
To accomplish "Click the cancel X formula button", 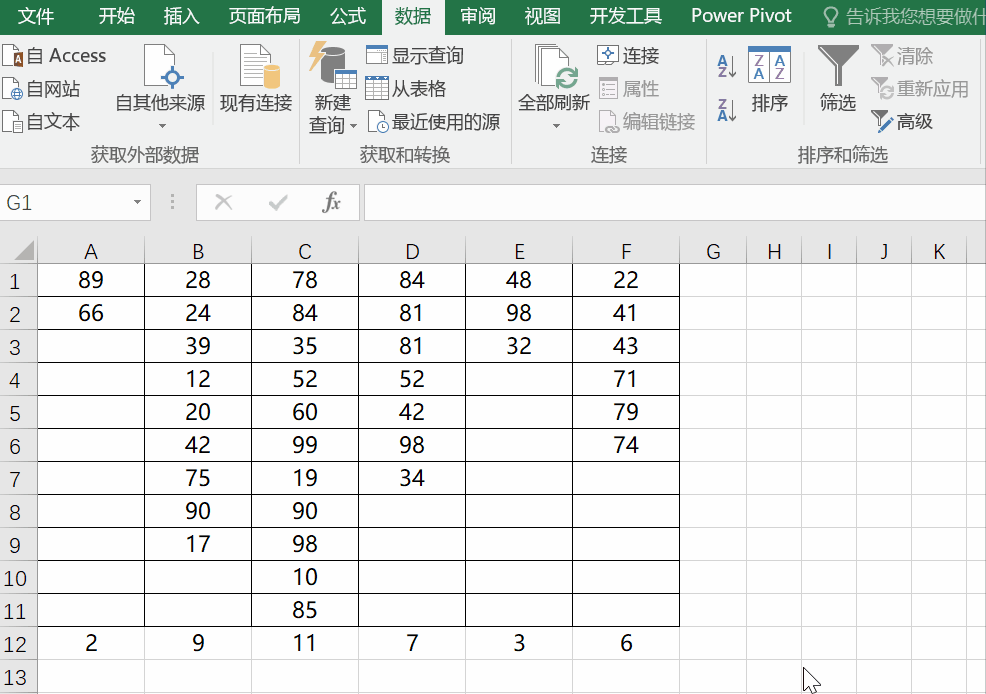I will (x=223, y=202).
